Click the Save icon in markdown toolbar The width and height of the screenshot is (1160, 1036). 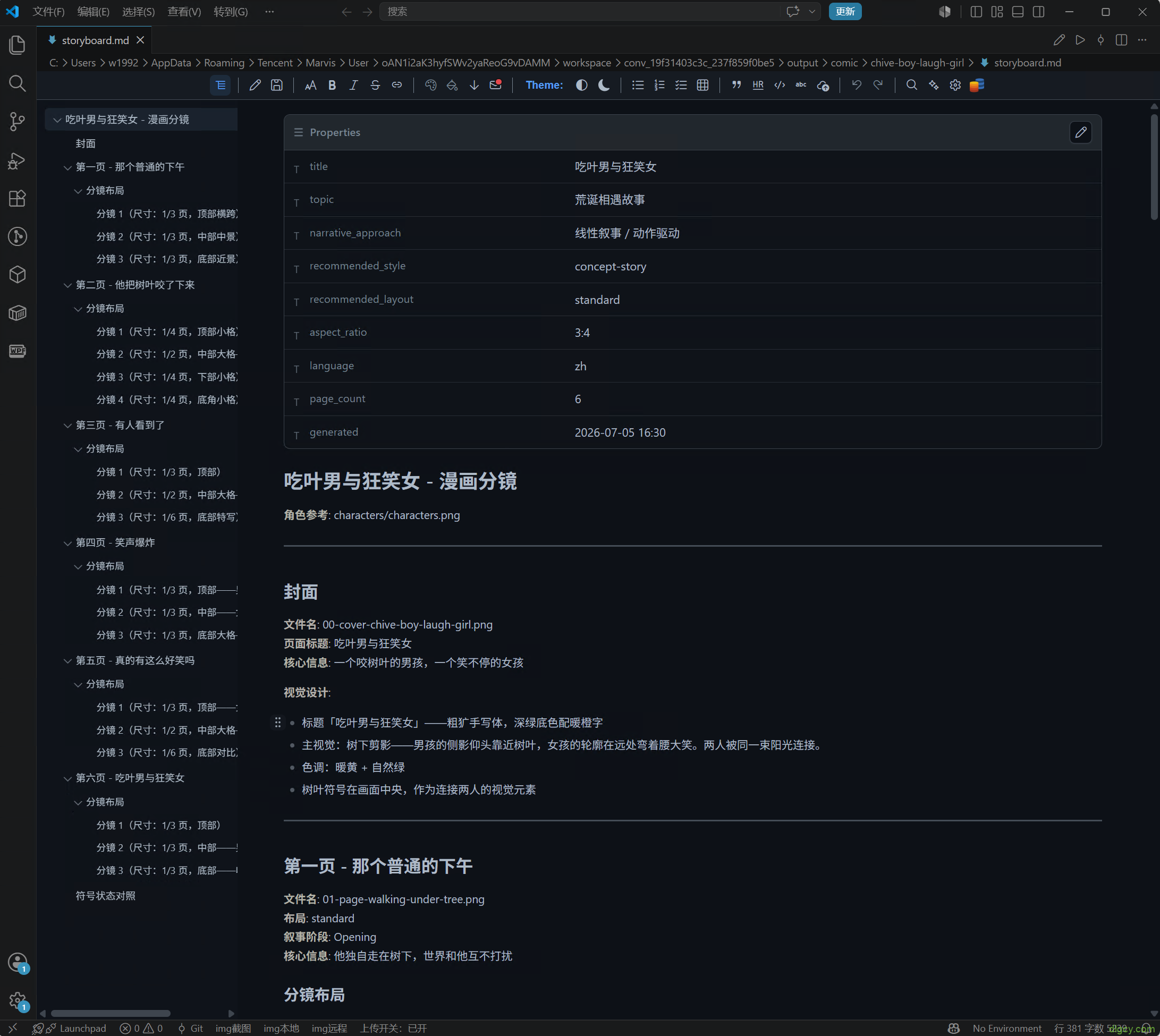click(x=277, y=86)
